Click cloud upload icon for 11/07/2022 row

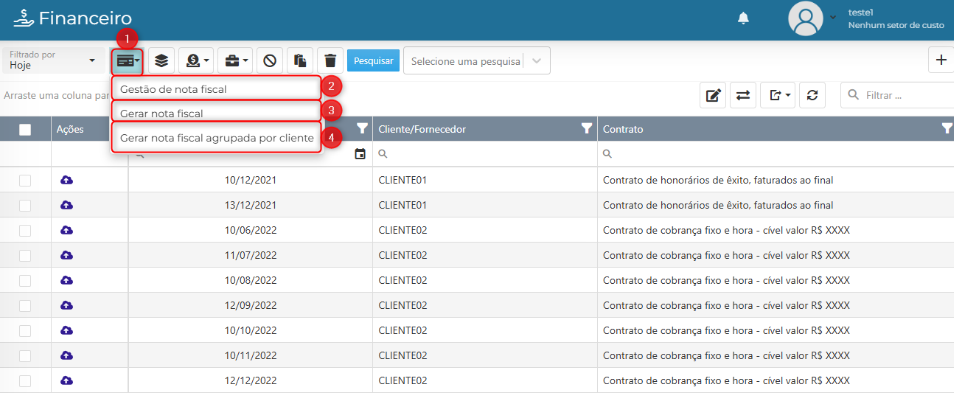pos(67,255)
